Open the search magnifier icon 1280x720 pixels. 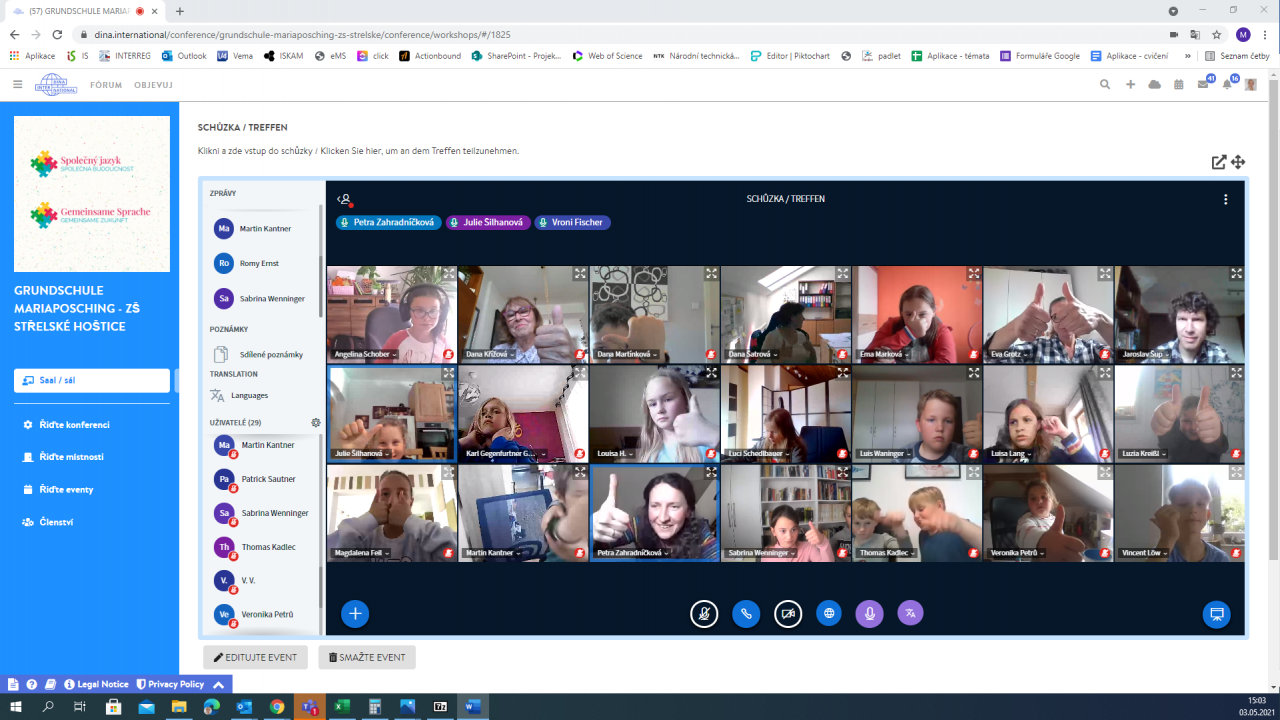click(1105, 85)
